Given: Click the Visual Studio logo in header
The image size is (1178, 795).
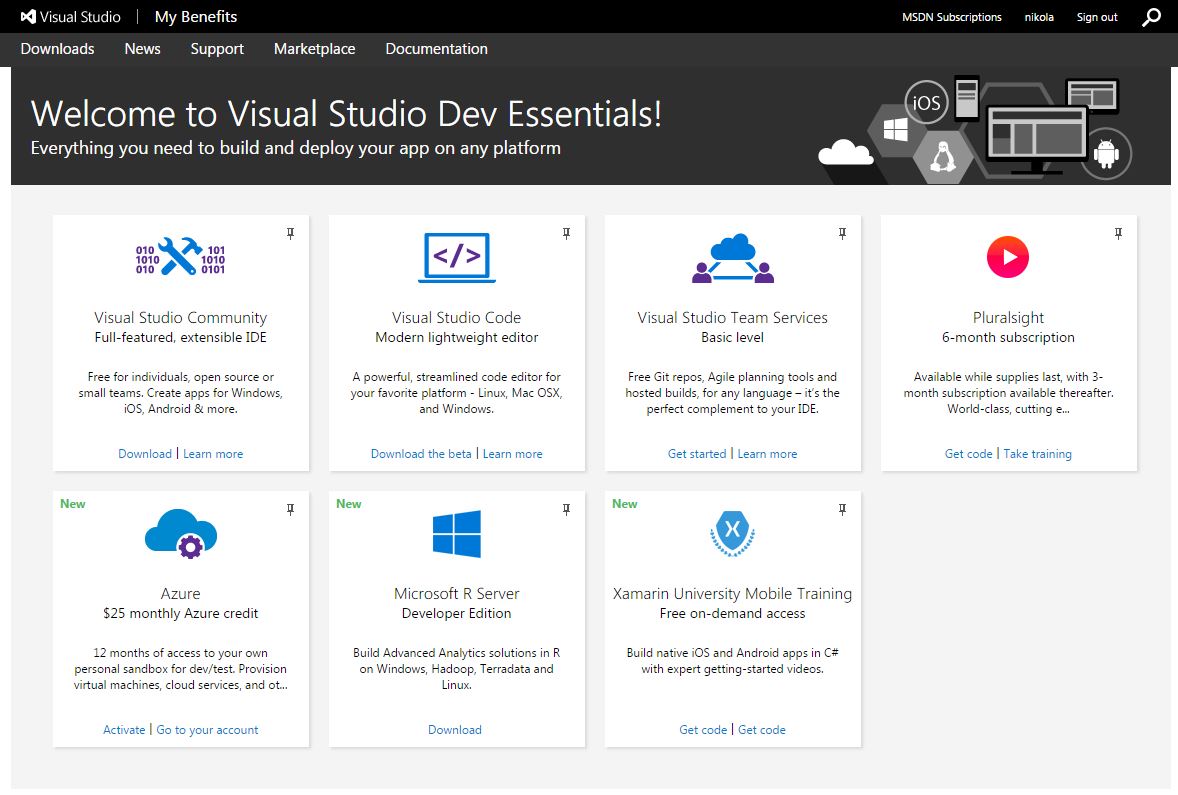Looking at the screenshot, I should coord(71,17).
